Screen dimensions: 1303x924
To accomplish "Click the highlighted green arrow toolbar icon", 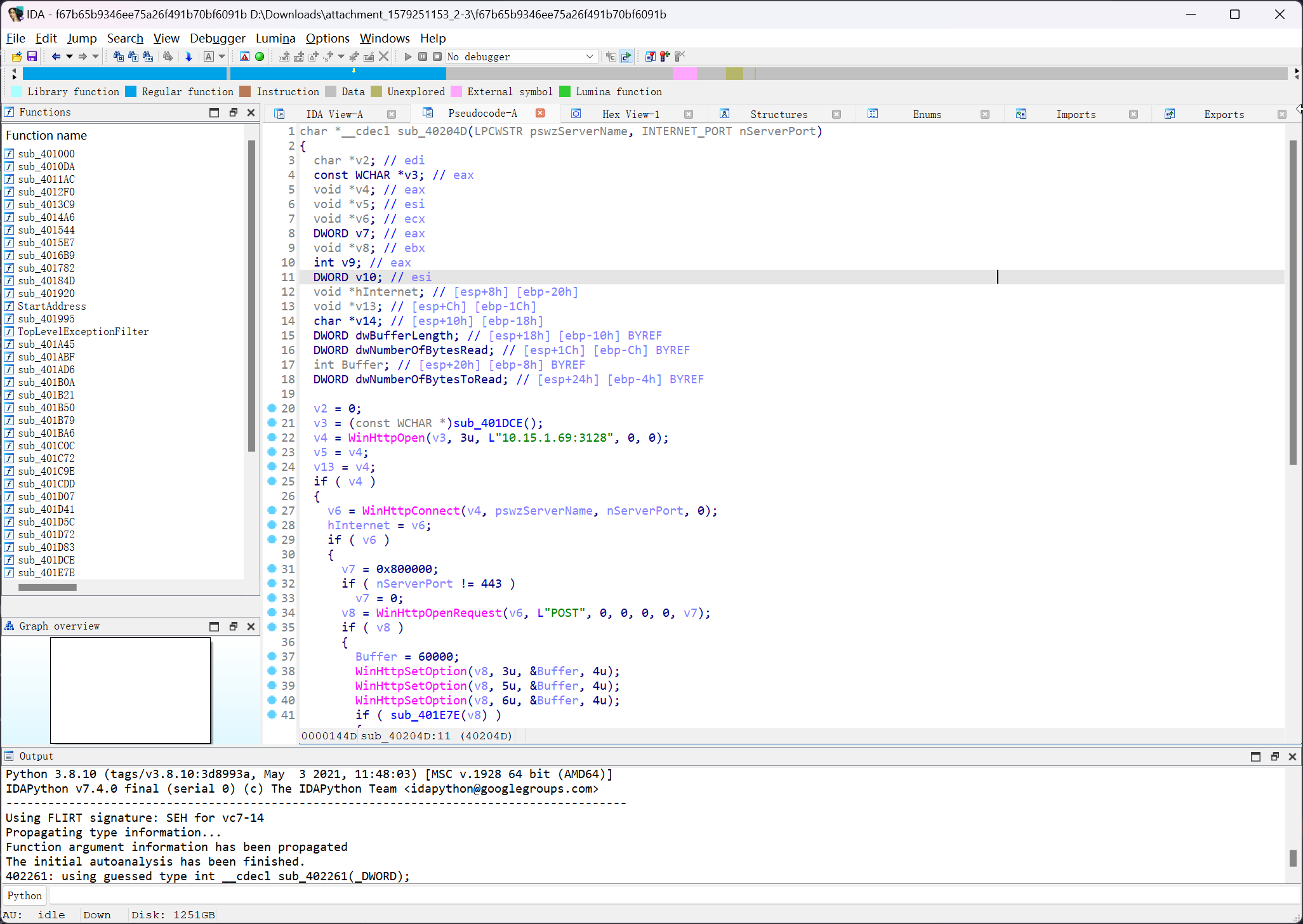I will pyautogui.click(x=626, y=56).
